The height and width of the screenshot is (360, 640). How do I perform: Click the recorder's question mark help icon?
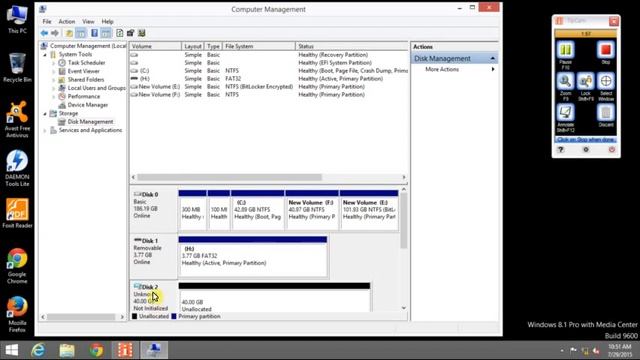(x=561, y=150)
